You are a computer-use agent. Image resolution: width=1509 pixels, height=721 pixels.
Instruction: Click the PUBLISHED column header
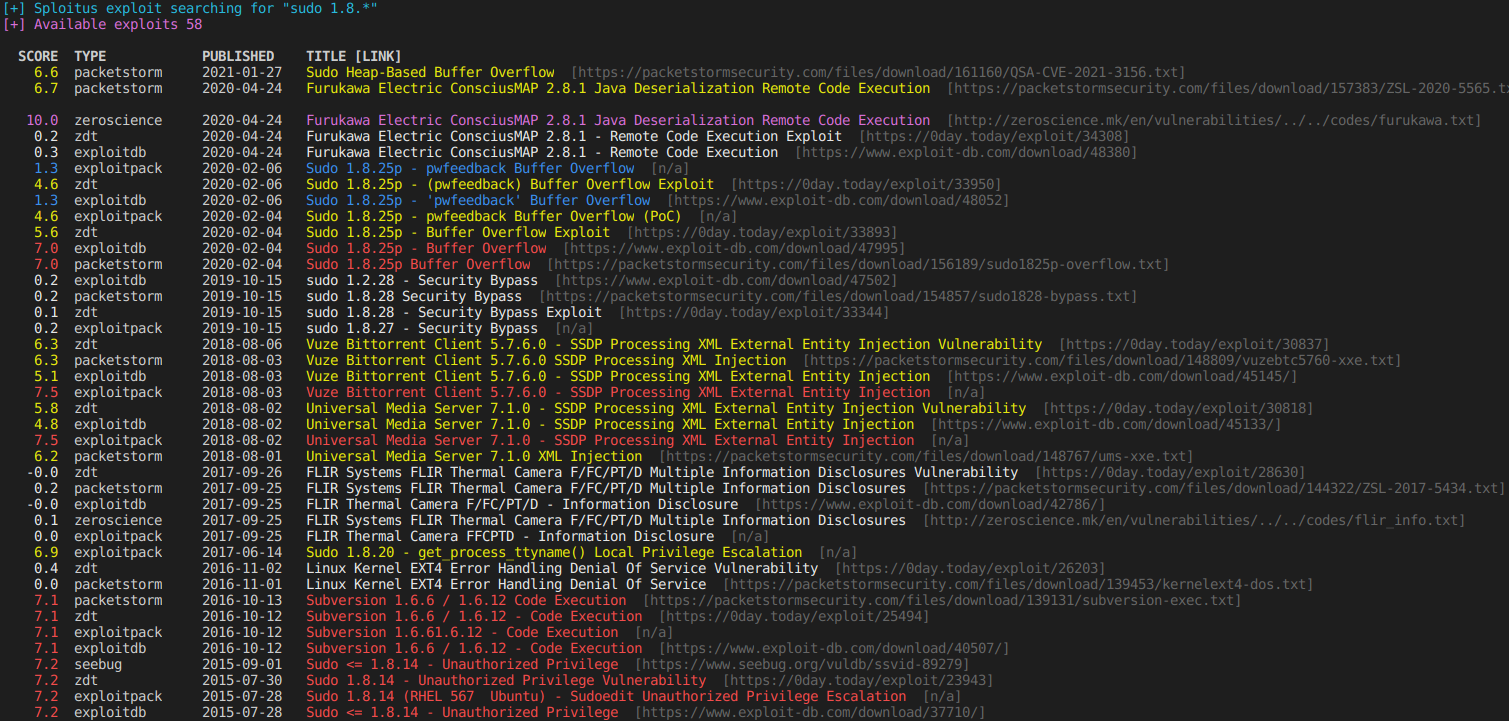tap(238, 56)
